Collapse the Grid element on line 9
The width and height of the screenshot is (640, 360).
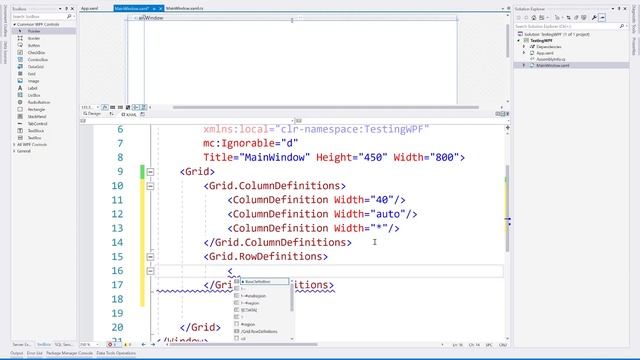pyautogui.click(x=150, y=172)
